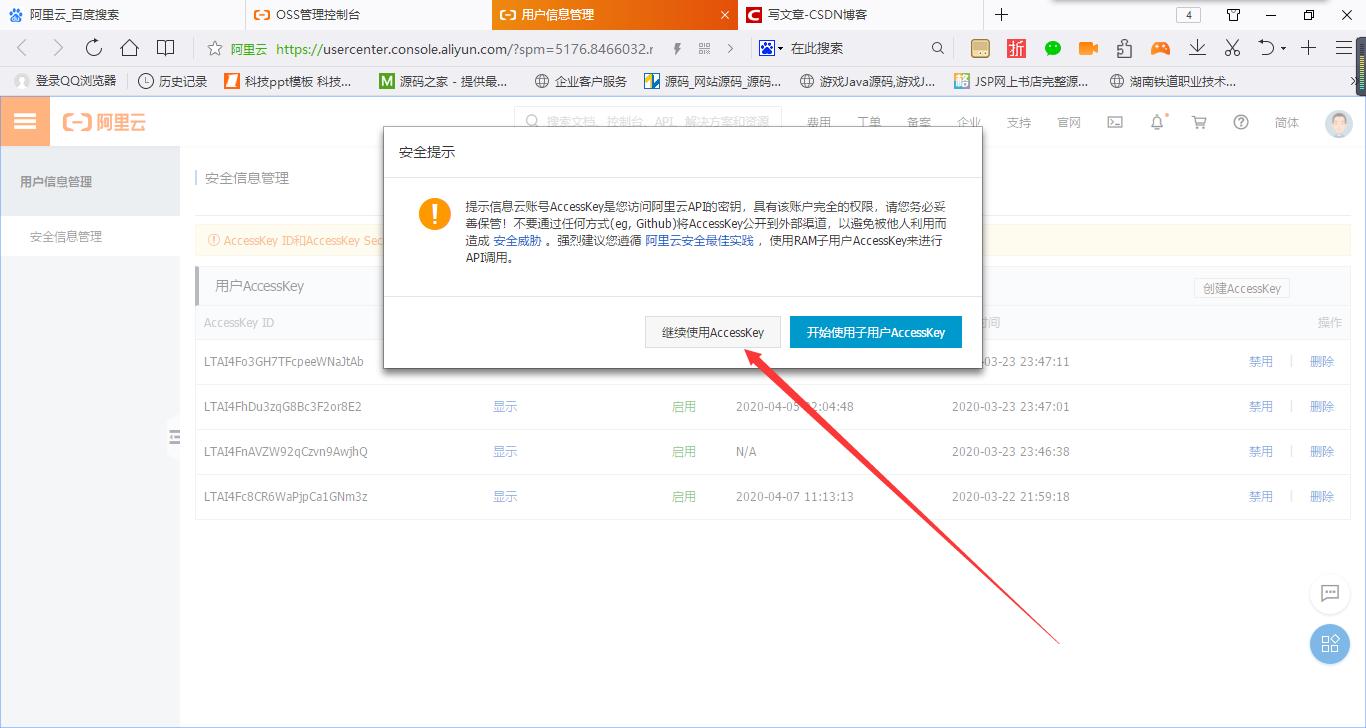Open the 登录QQ浏览器 bookmark
This screenshot has width=1366, height=728.
(66, 81)
